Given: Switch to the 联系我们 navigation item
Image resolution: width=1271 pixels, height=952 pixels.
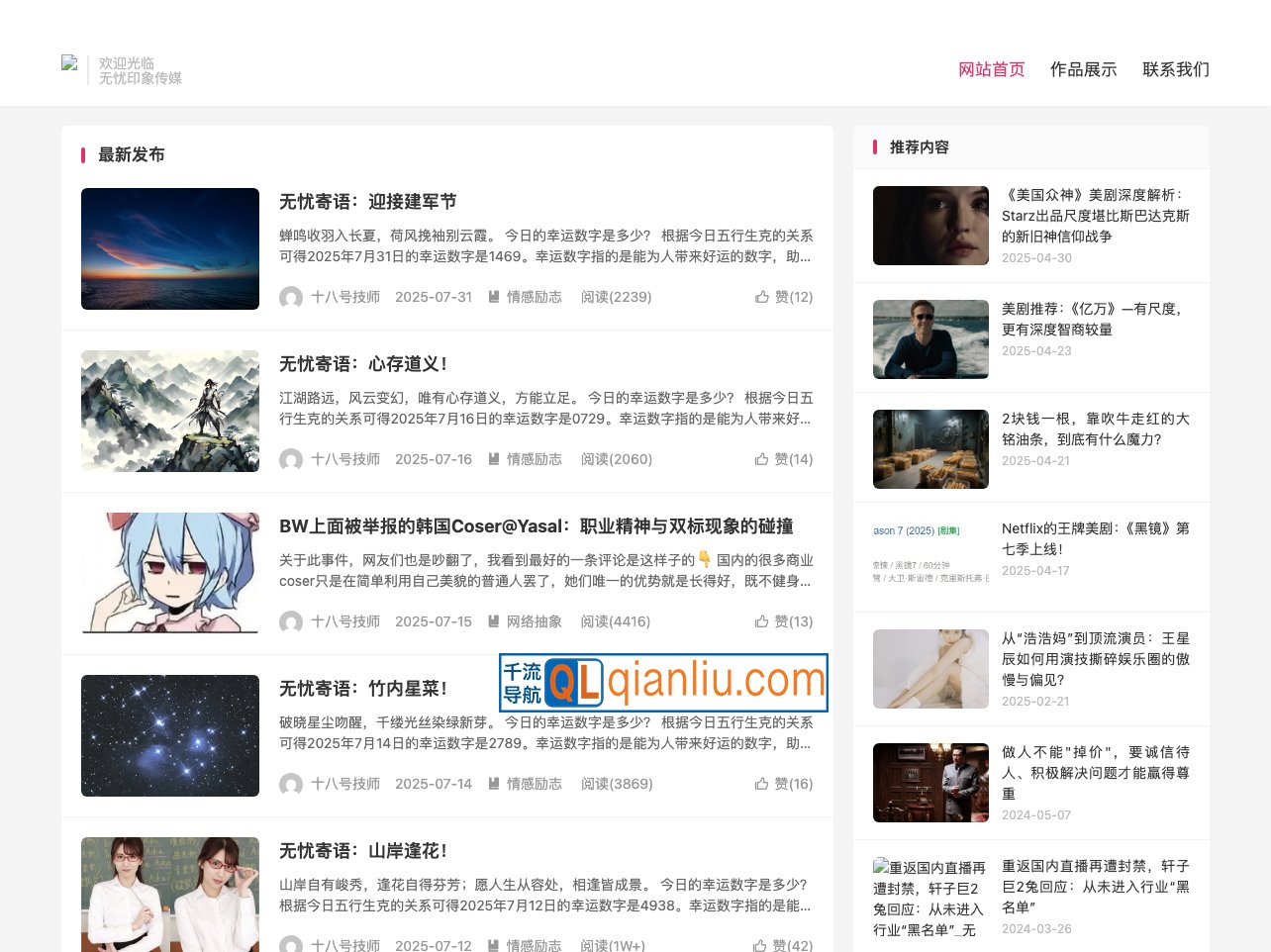Looking at the screenshot, I should click(1175, 69).
